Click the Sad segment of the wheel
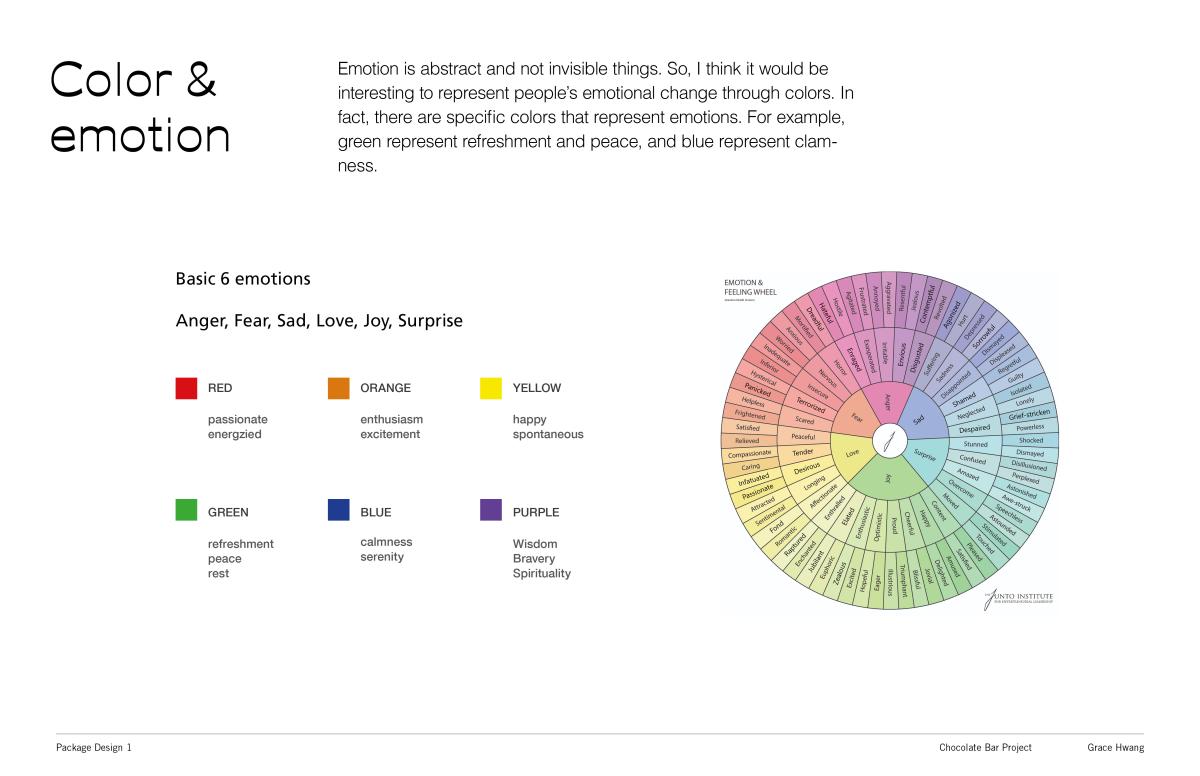Screen dimensions: 1200x776 pos(921,423)
